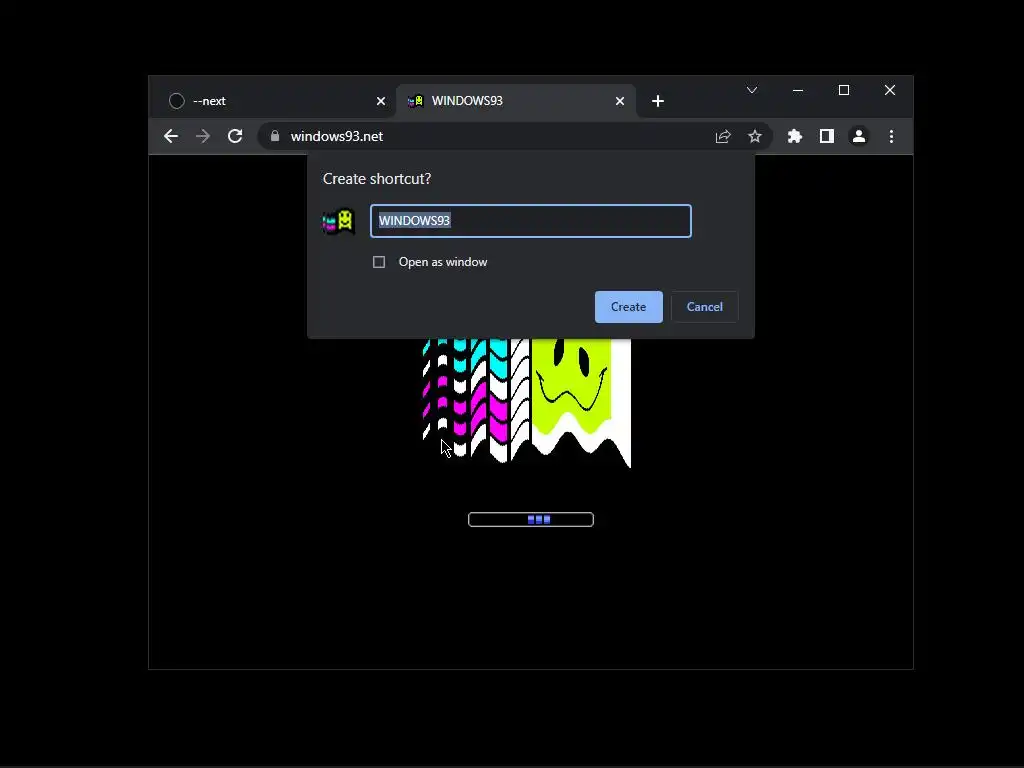Open the tab search chevron dropdown

click(752, 90)
